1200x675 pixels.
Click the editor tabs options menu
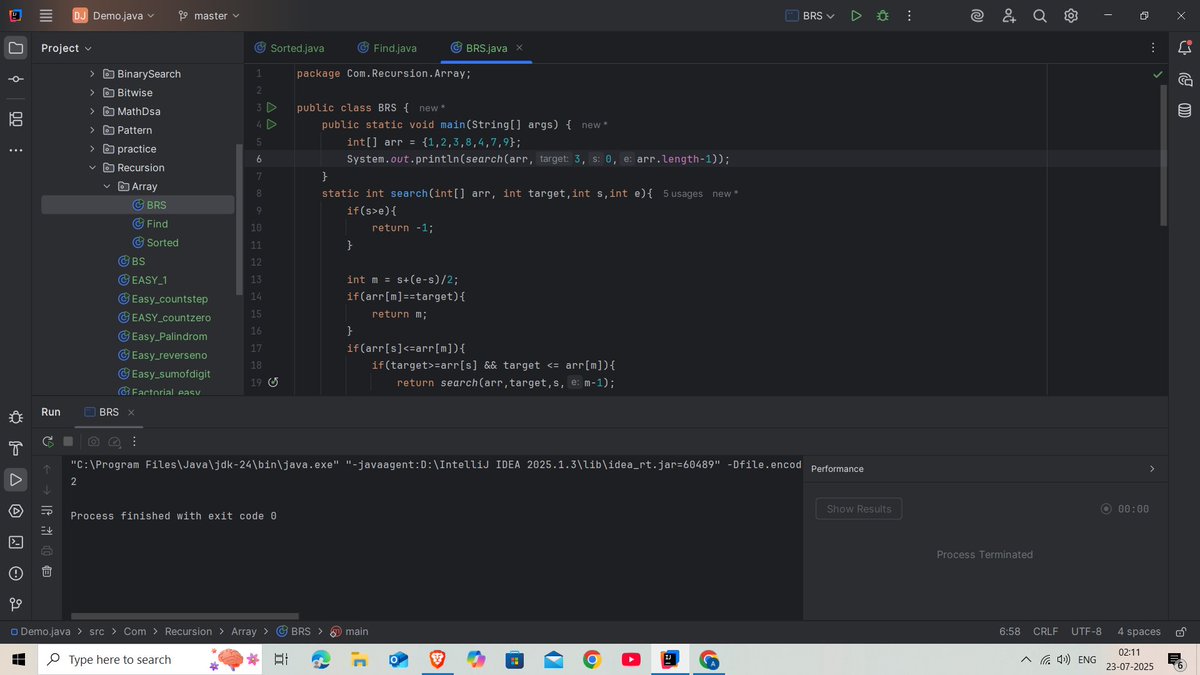[1153, 47]
